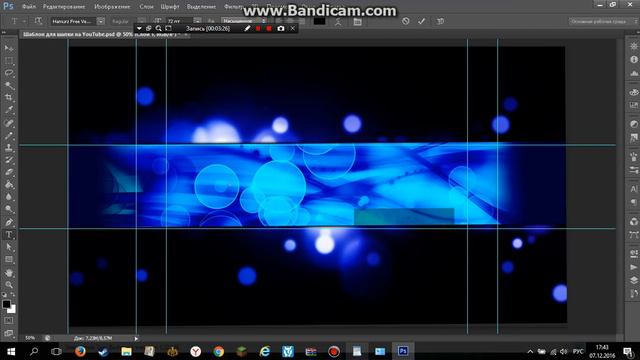The height and width of the screenshot is (360, 640).
Task: Open the Выделение menu
Action: tap(201, 7)
